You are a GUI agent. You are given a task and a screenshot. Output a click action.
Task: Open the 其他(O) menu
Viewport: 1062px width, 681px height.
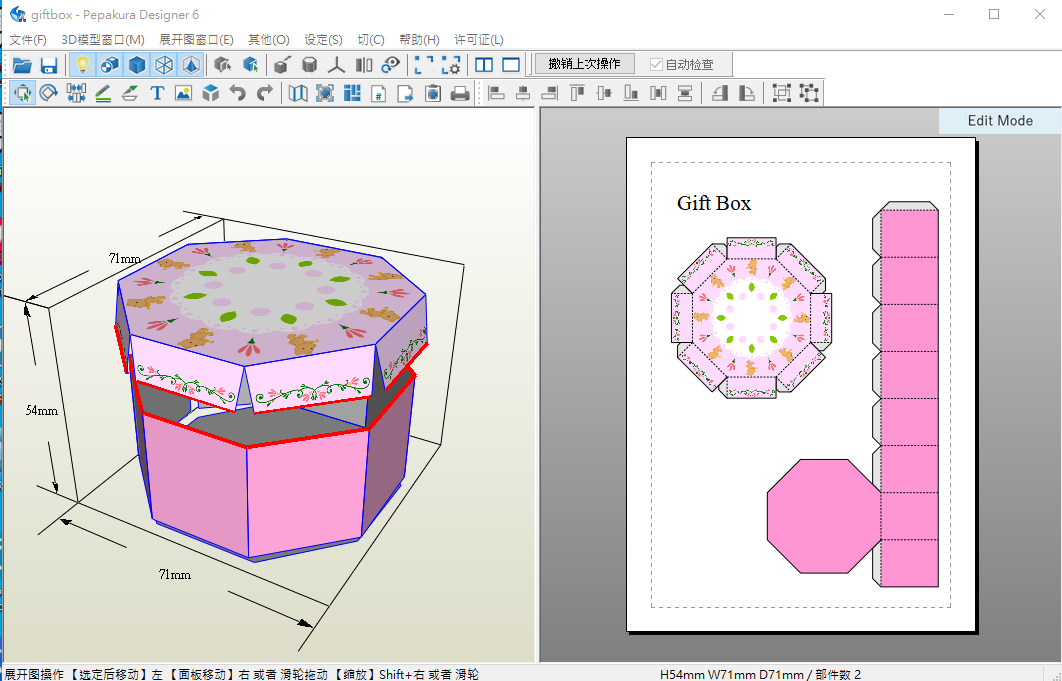[269, 40]
